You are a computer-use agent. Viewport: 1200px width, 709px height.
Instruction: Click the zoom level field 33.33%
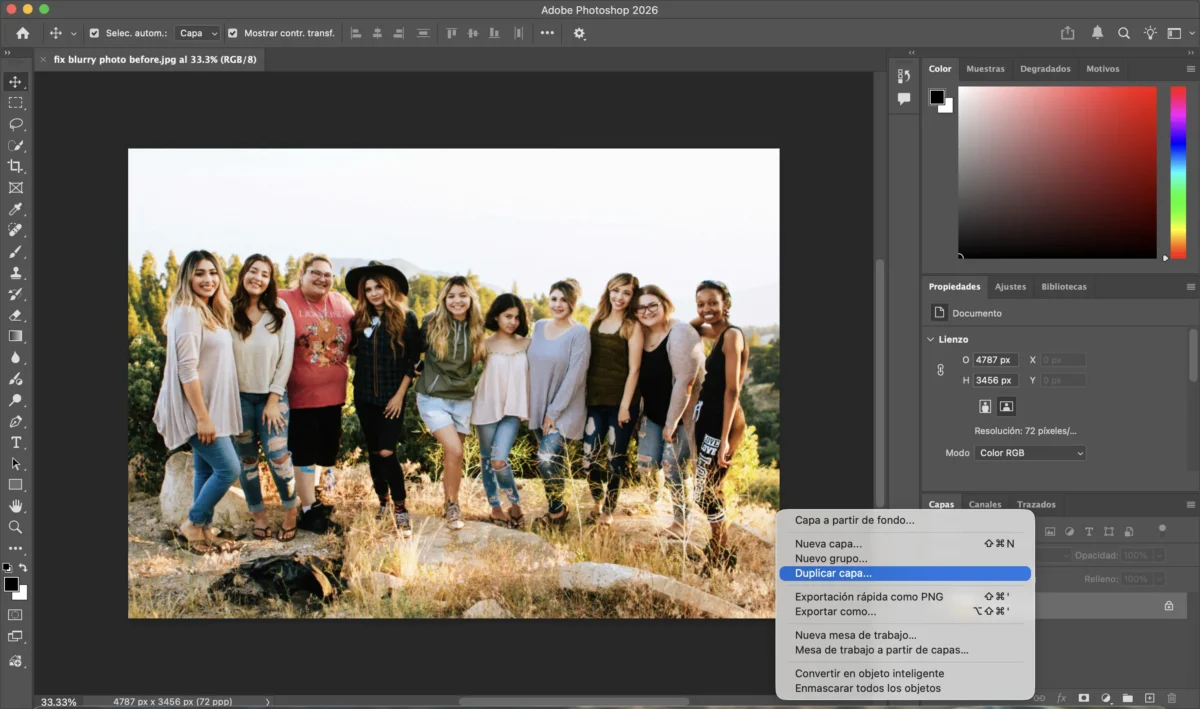[59, 702]
